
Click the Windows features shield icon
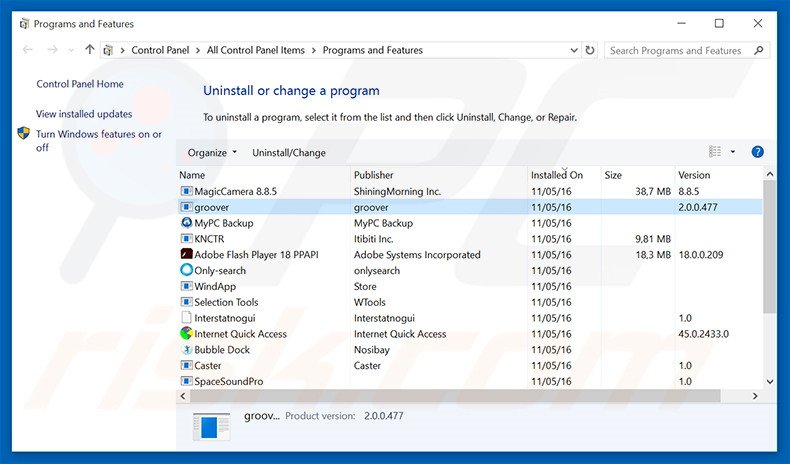24,134
